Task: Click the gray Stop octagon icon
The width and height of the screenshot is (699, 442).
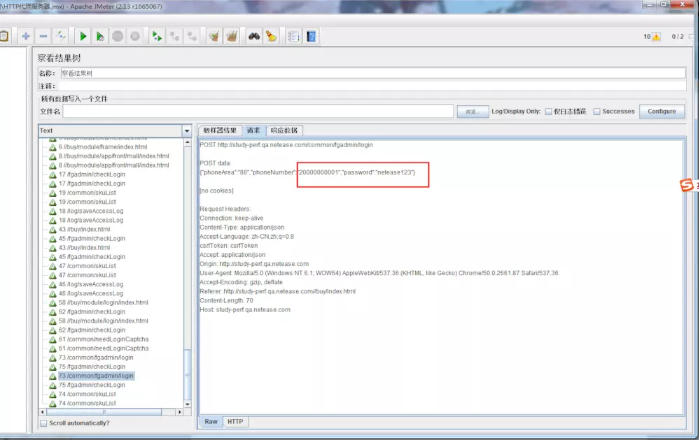Action: [118, 36]
